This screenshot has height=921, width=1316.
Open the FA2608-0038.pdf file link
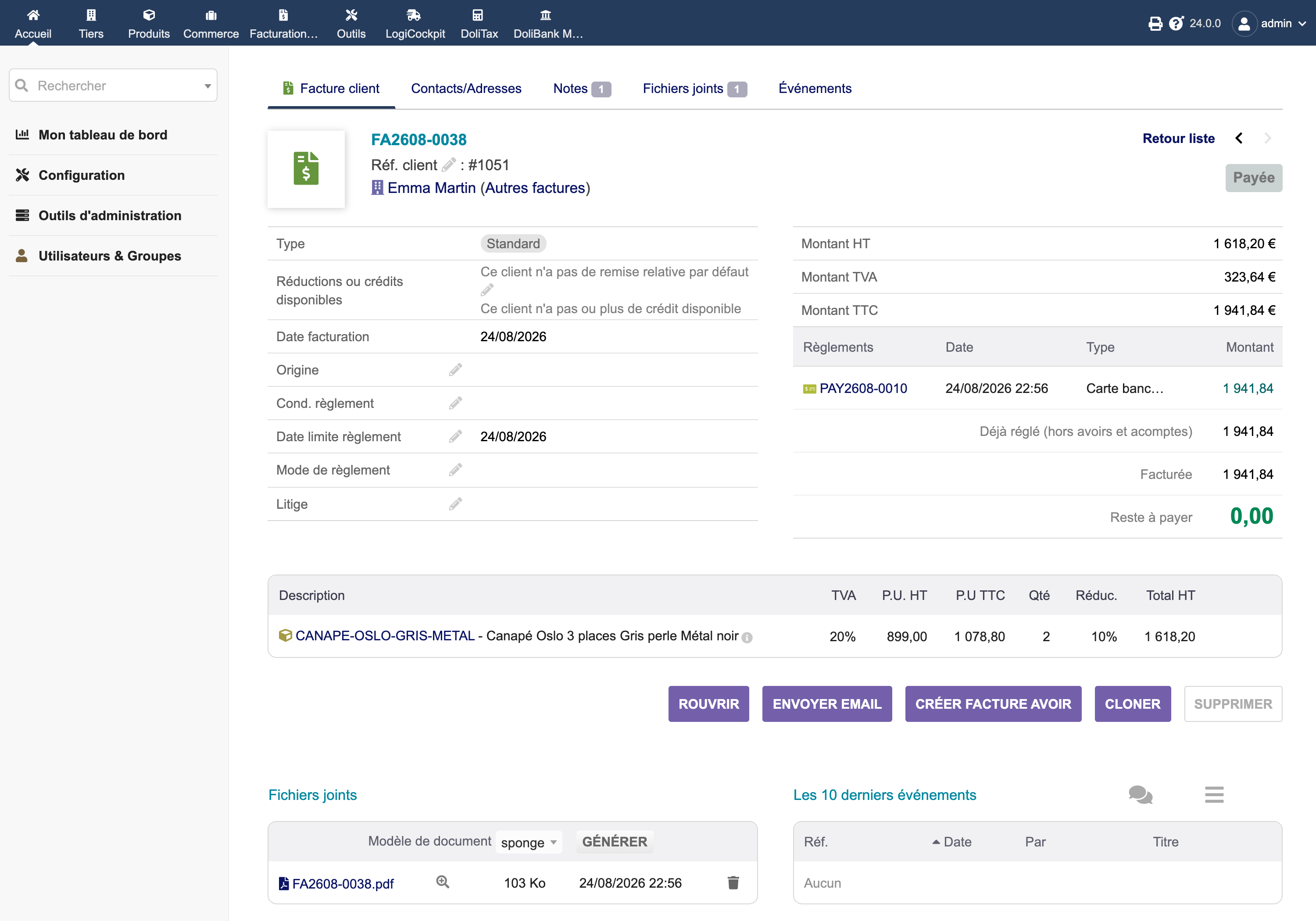coord(343,884)
